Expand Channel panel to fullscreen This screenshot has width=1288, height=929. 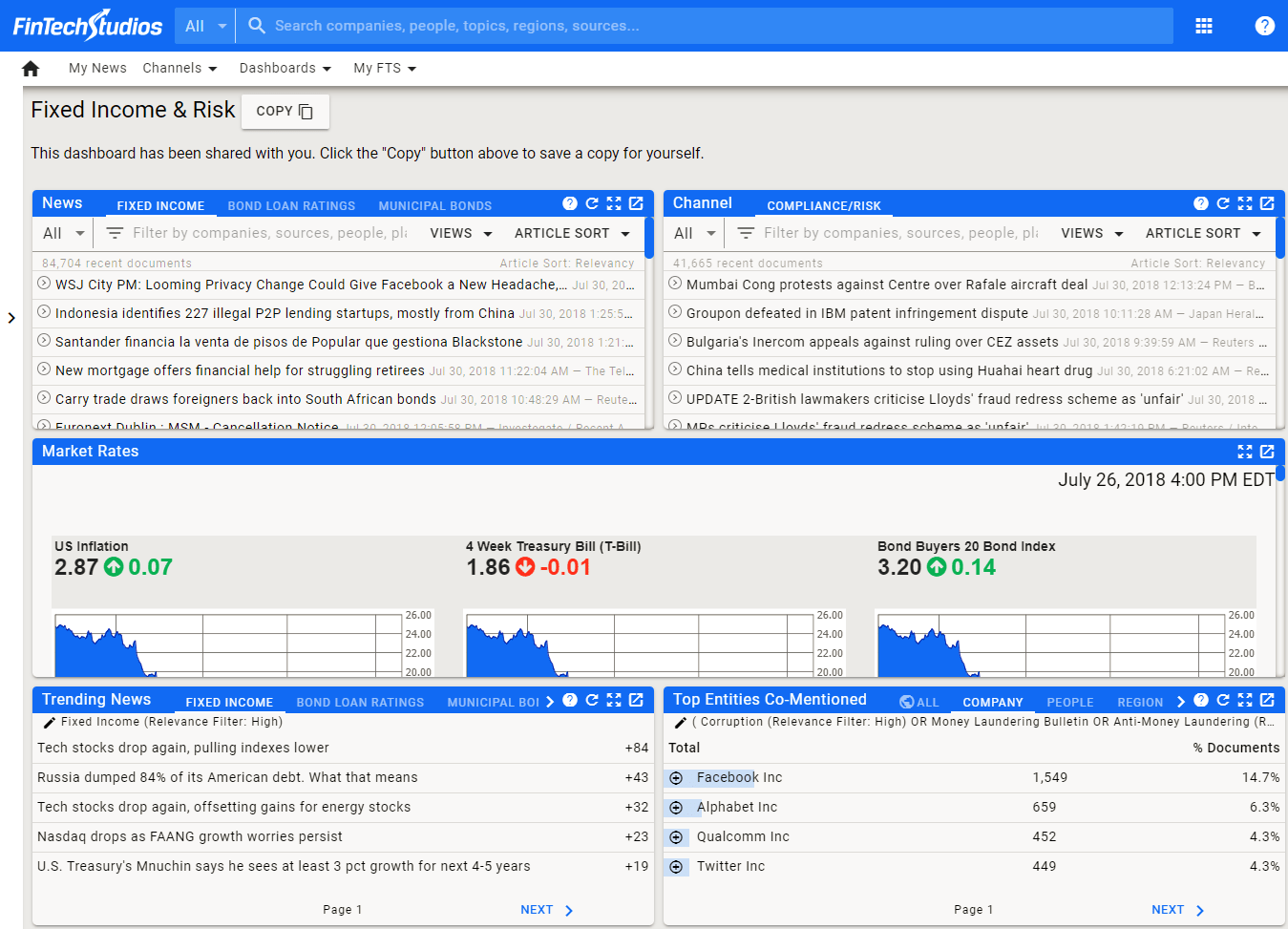point(1245,203)
